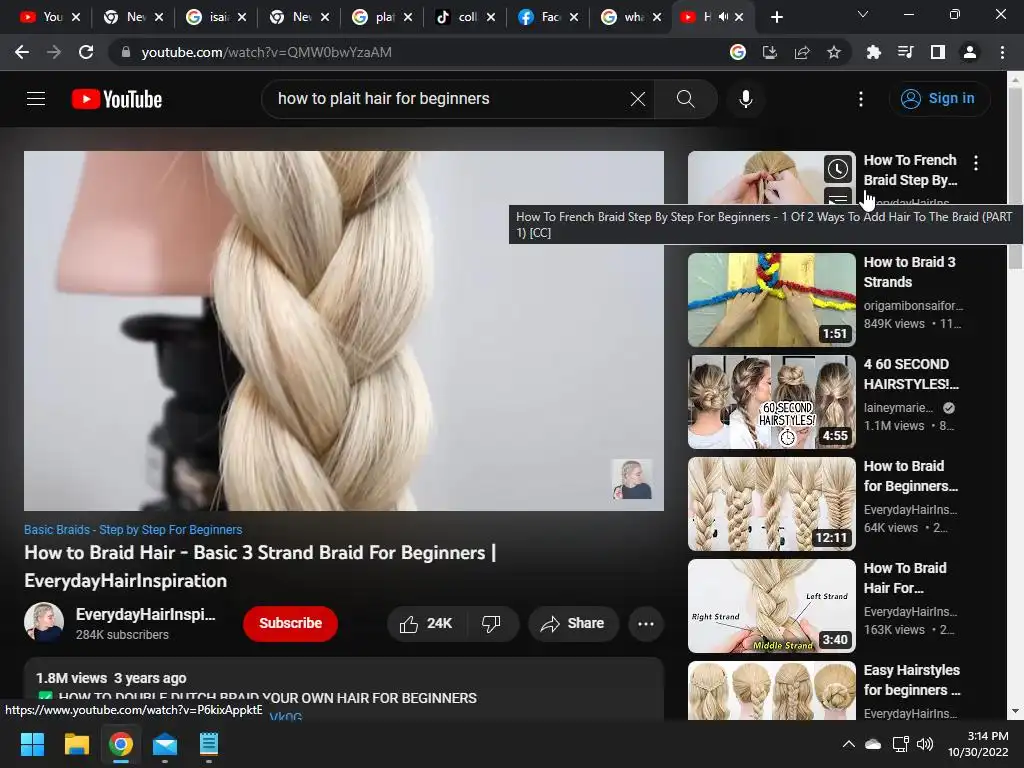
Task: Open the tab search dropdown chevron
Action: [x=863, y=14]
